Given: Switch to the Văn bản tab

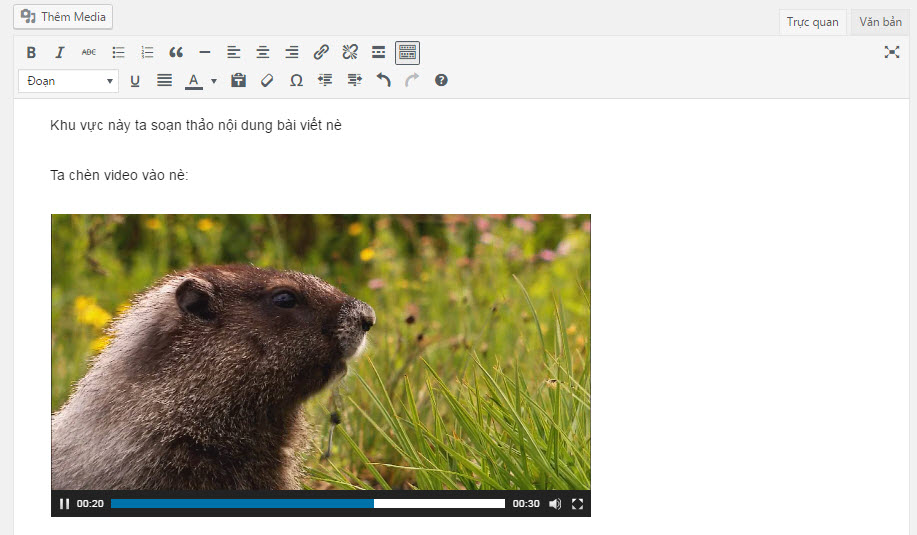Looking at the screenshot, I should click(880, 22).
